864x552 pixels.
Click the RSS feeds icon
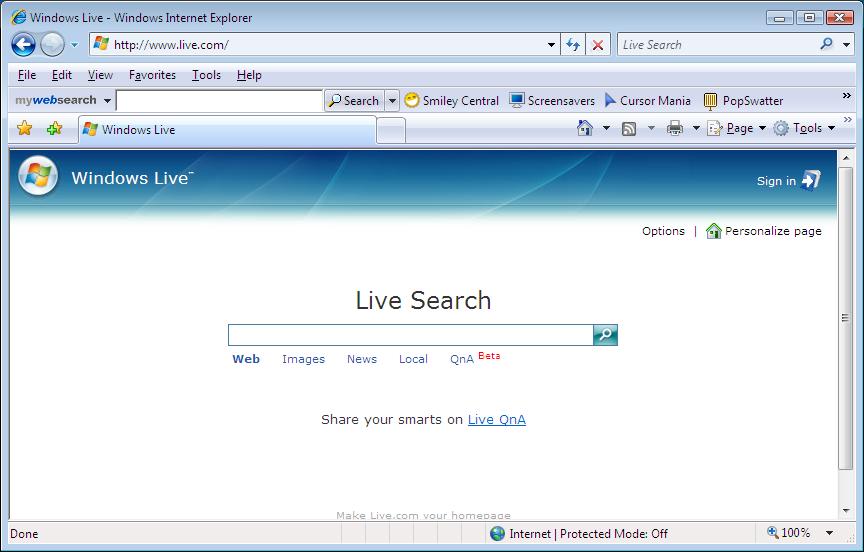click(x=629, y=128)
